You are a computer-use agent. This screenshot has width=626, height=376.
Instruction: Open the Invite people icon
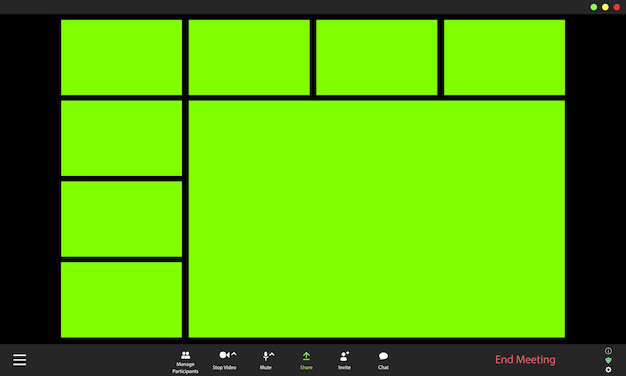point(345,356)
